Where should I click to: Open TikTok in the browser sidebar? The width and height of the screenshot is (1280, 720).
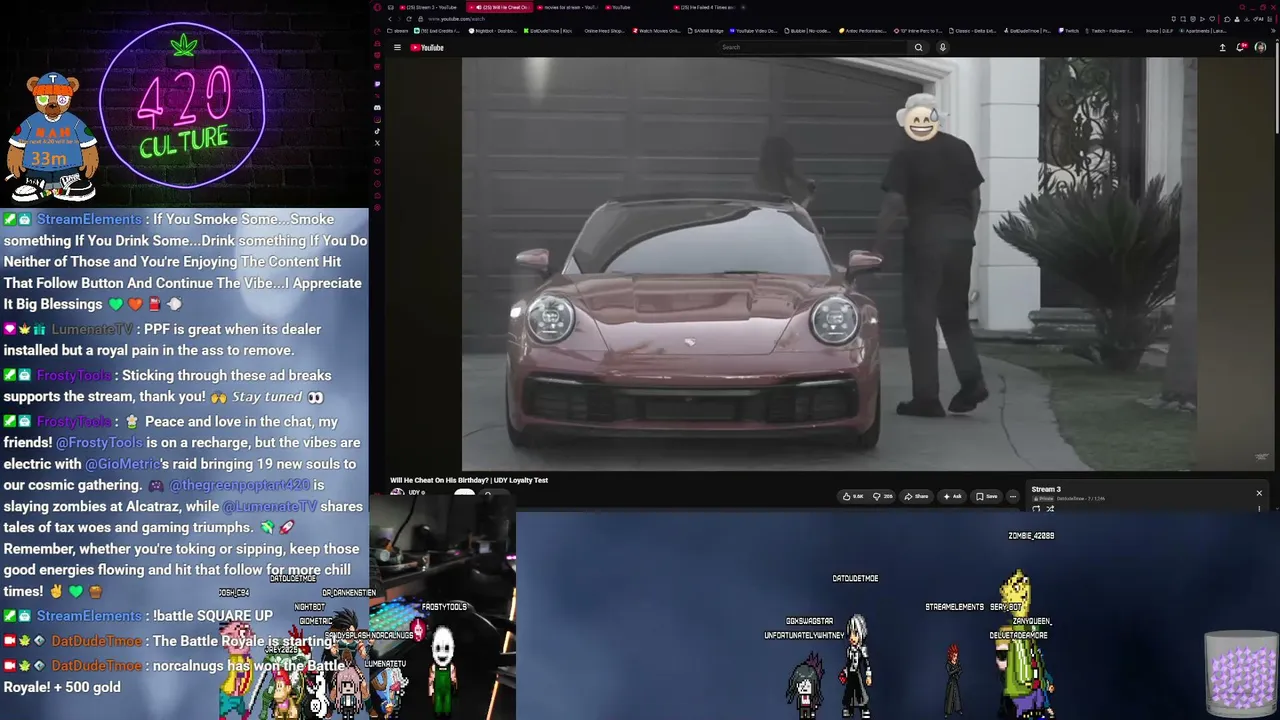tap(377, 131)
